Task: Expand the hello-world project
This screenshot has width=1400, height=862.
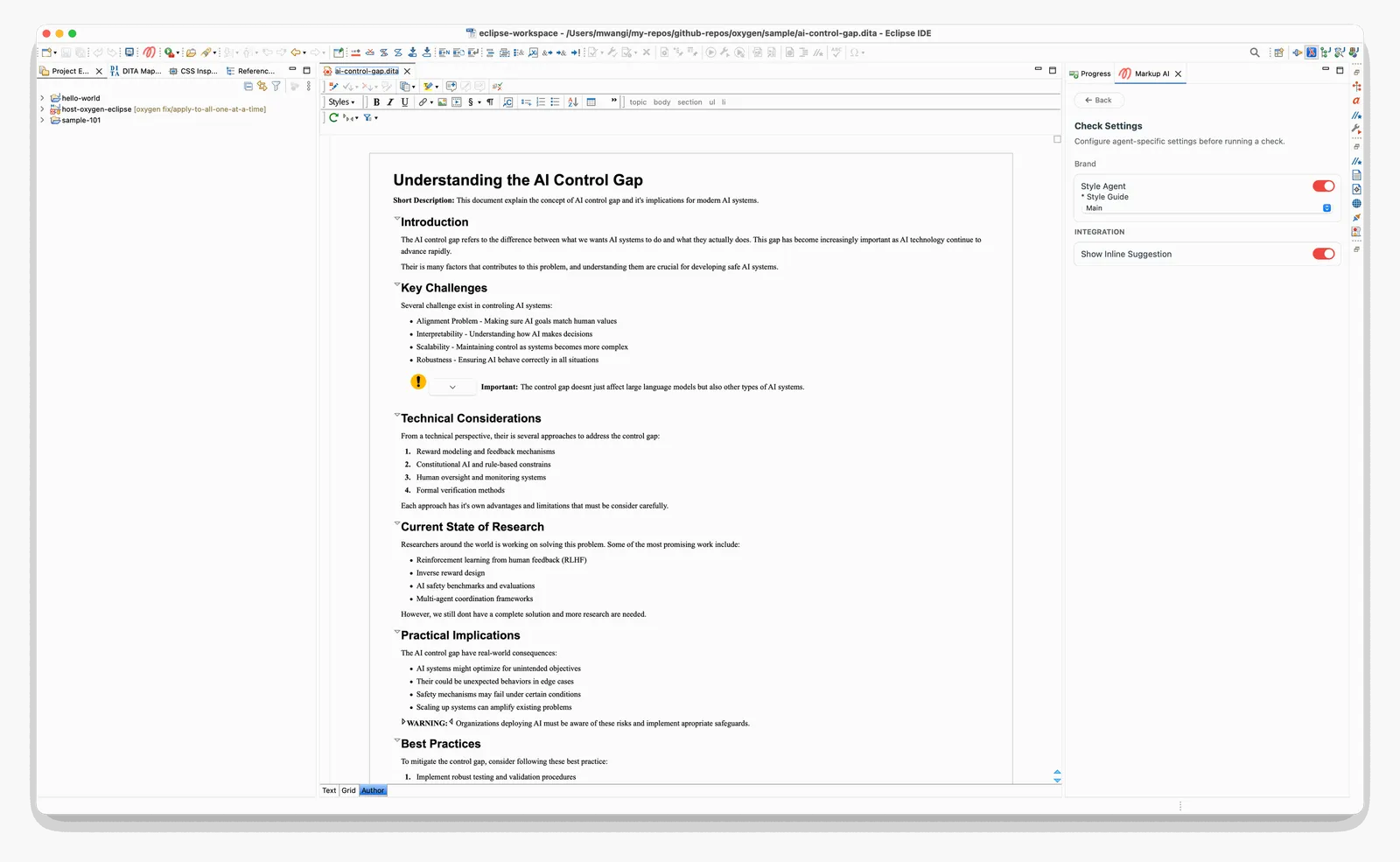Action: pos(42,98)
